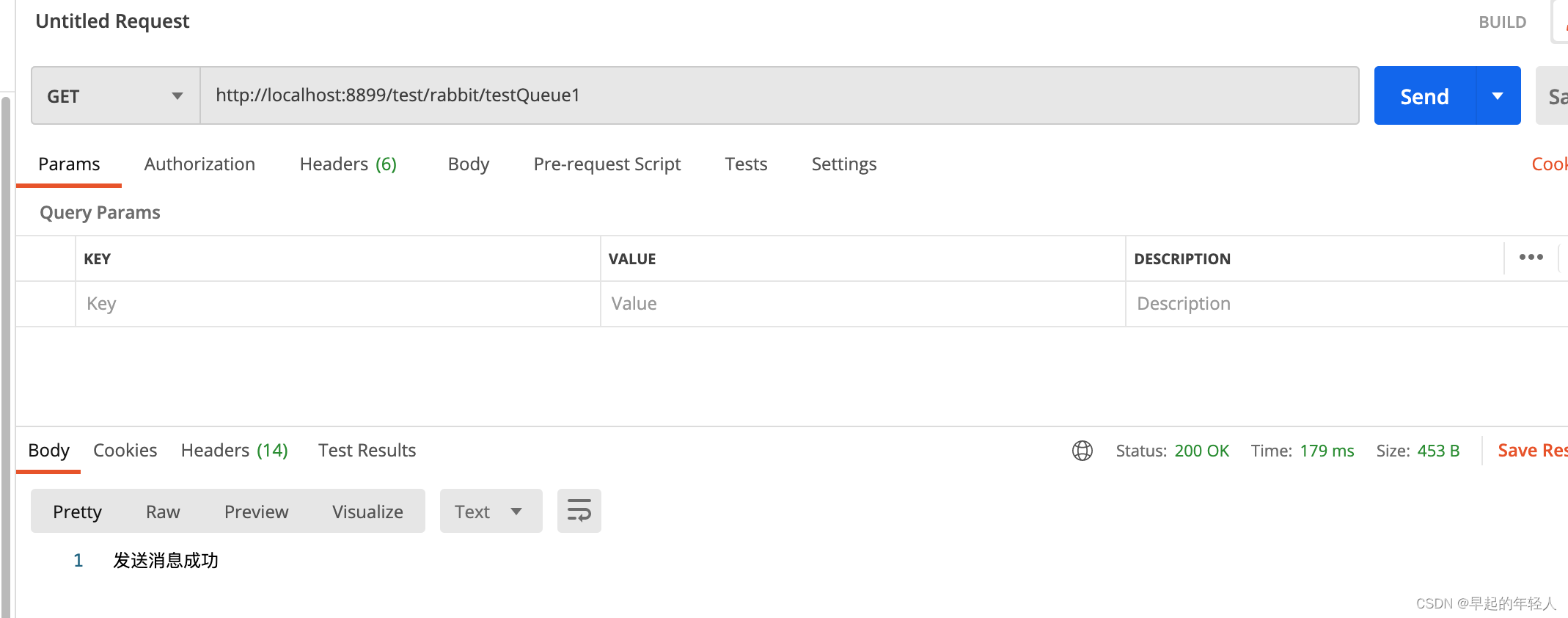Toggle the word wrap icon
Screen dimensions: 1568x618
click(579, 511)
